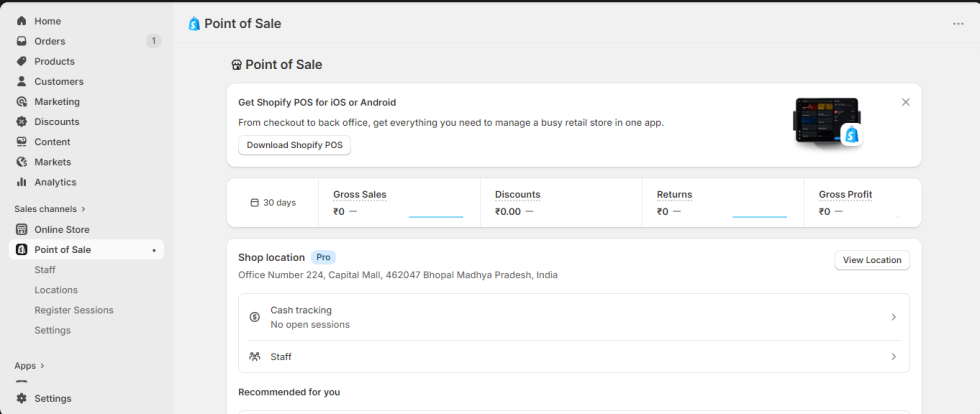The image size is (980, 414).
Task: Click the Discounts badge icon
Action: coord(21,122)
